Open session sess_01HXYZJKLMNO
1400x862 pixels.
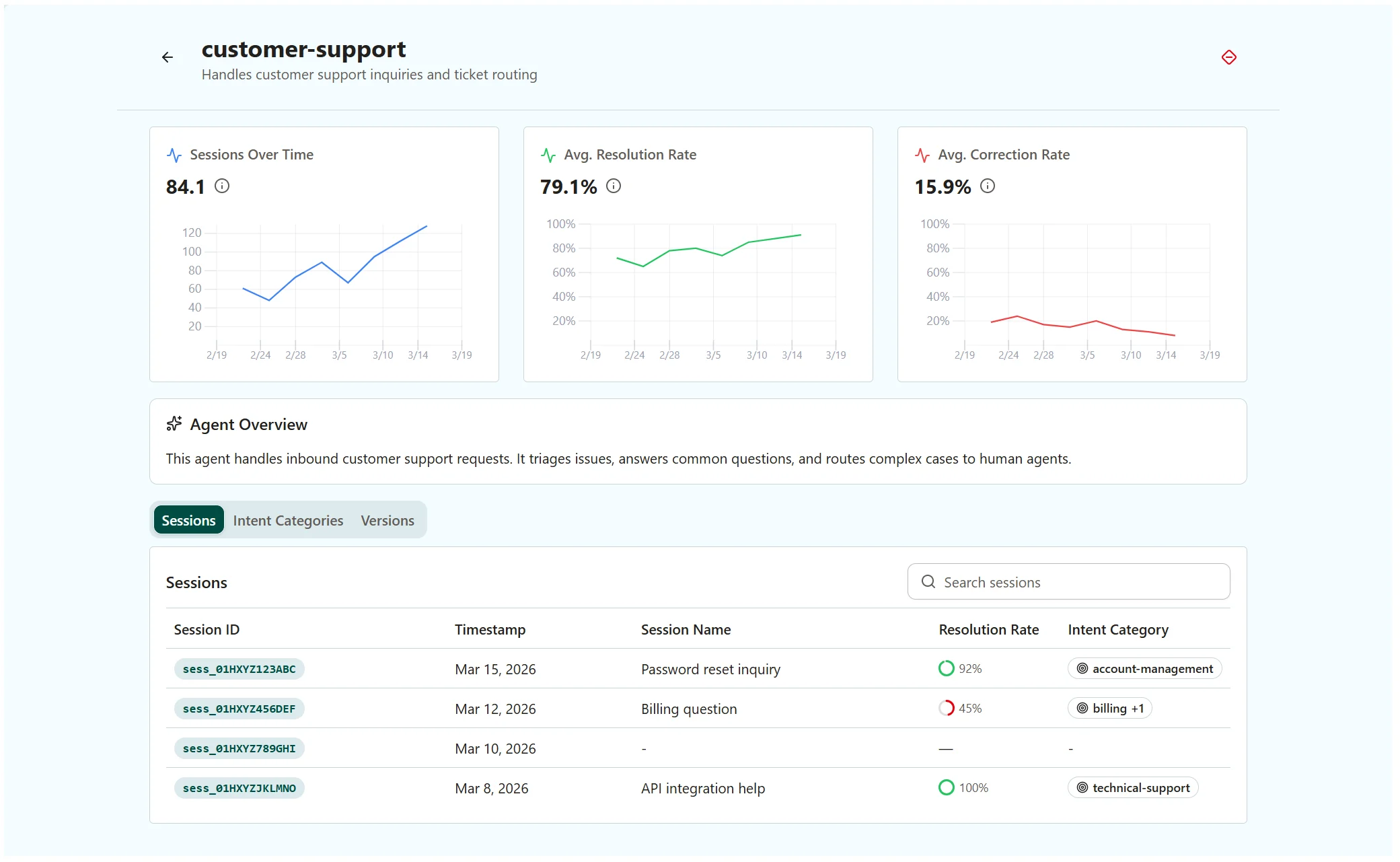[x=240, y=788]
